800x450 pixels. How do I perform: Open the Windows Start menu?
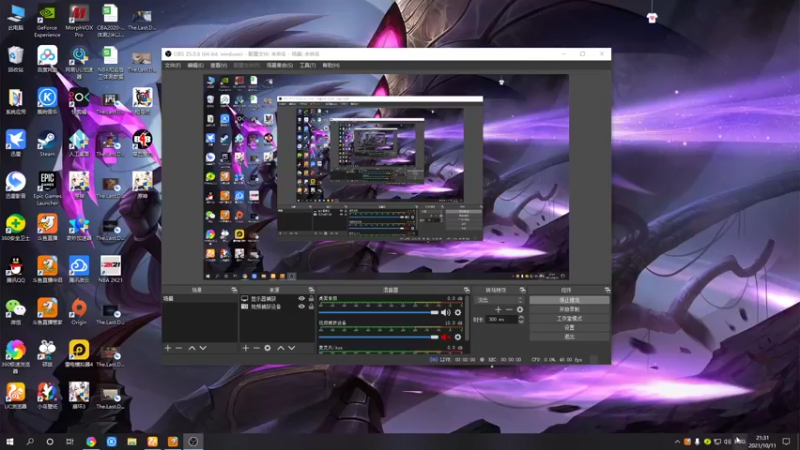10,442
